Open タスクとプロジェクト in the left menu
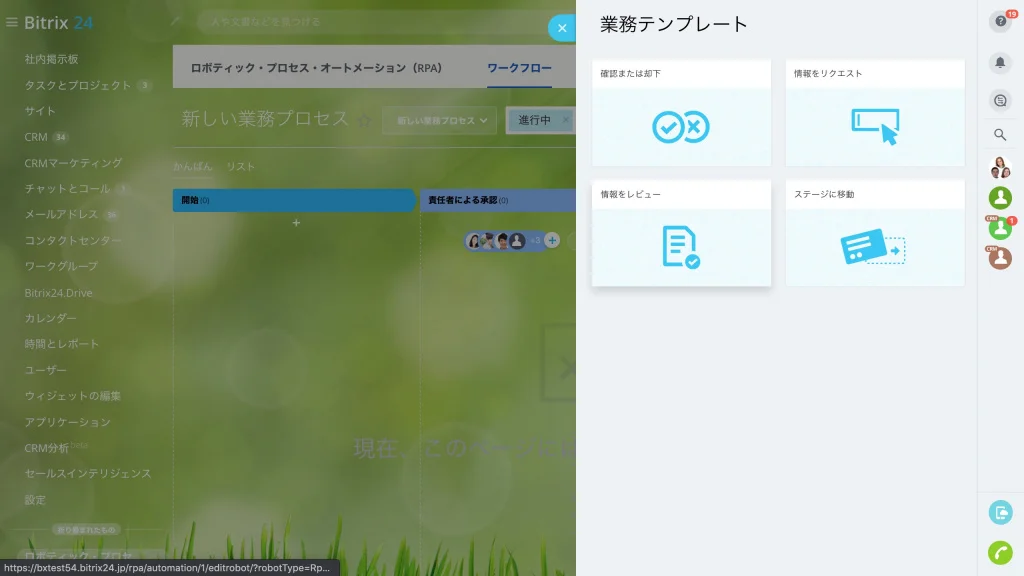 point(78,85)
